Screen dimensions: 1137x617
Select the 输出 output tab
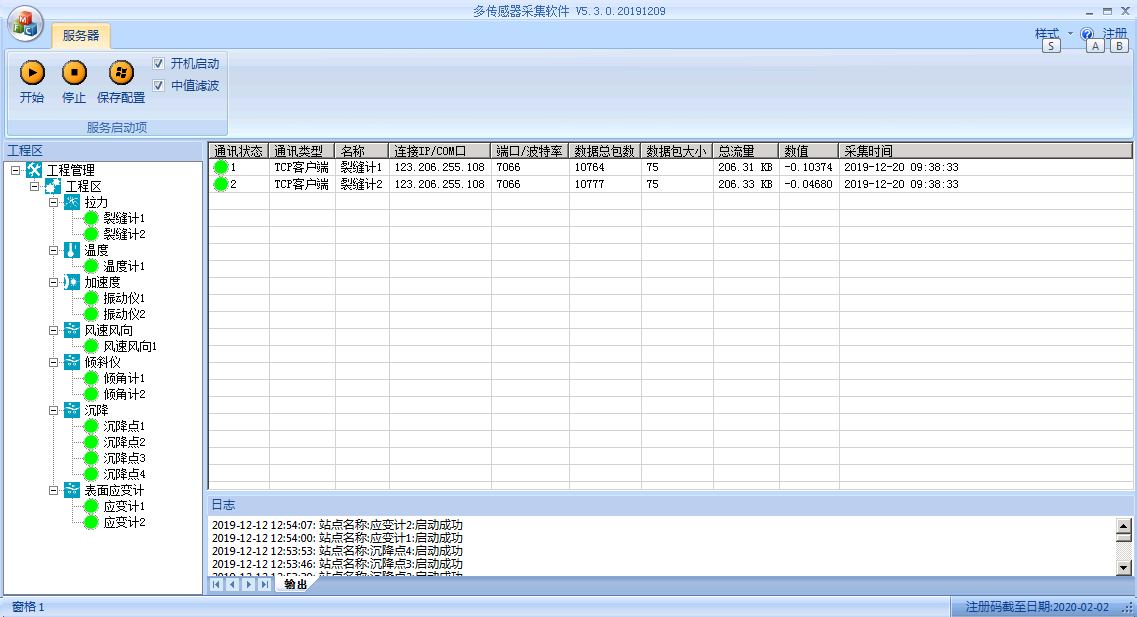tap(295, 585)
